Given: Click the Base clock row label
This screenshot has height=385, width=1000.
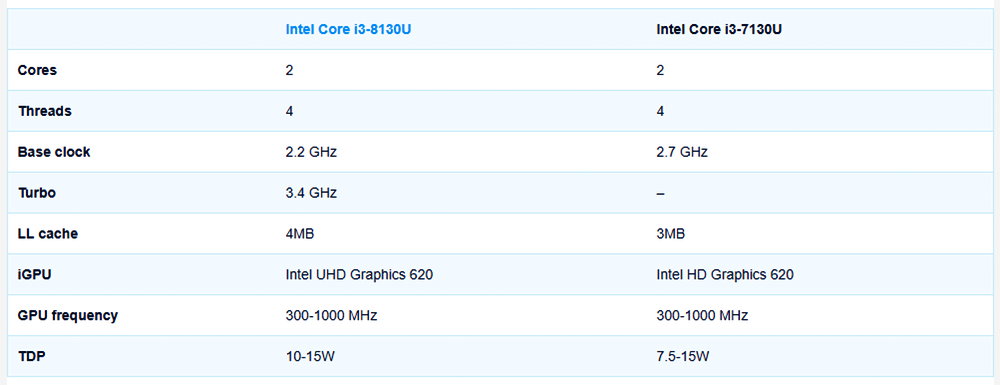Looking at the screenshot, I should click(x=54, y=152).
